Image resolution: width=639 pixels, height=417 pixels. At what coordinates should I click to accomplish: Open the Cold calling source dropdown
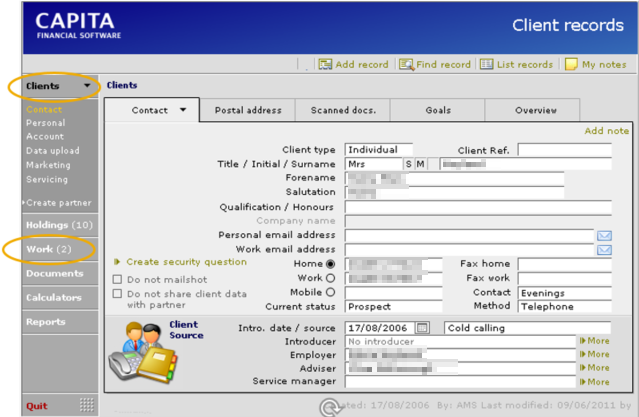(x=527, y=328)
